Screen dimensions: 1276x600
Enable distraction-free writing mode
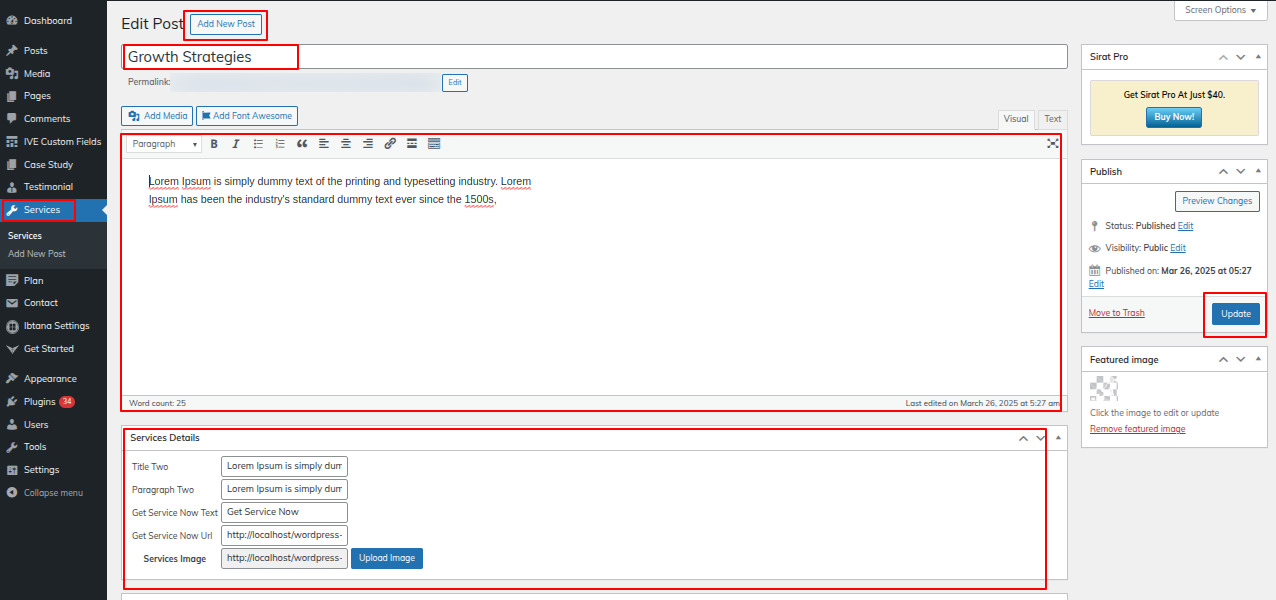(x=1052, y=144)
